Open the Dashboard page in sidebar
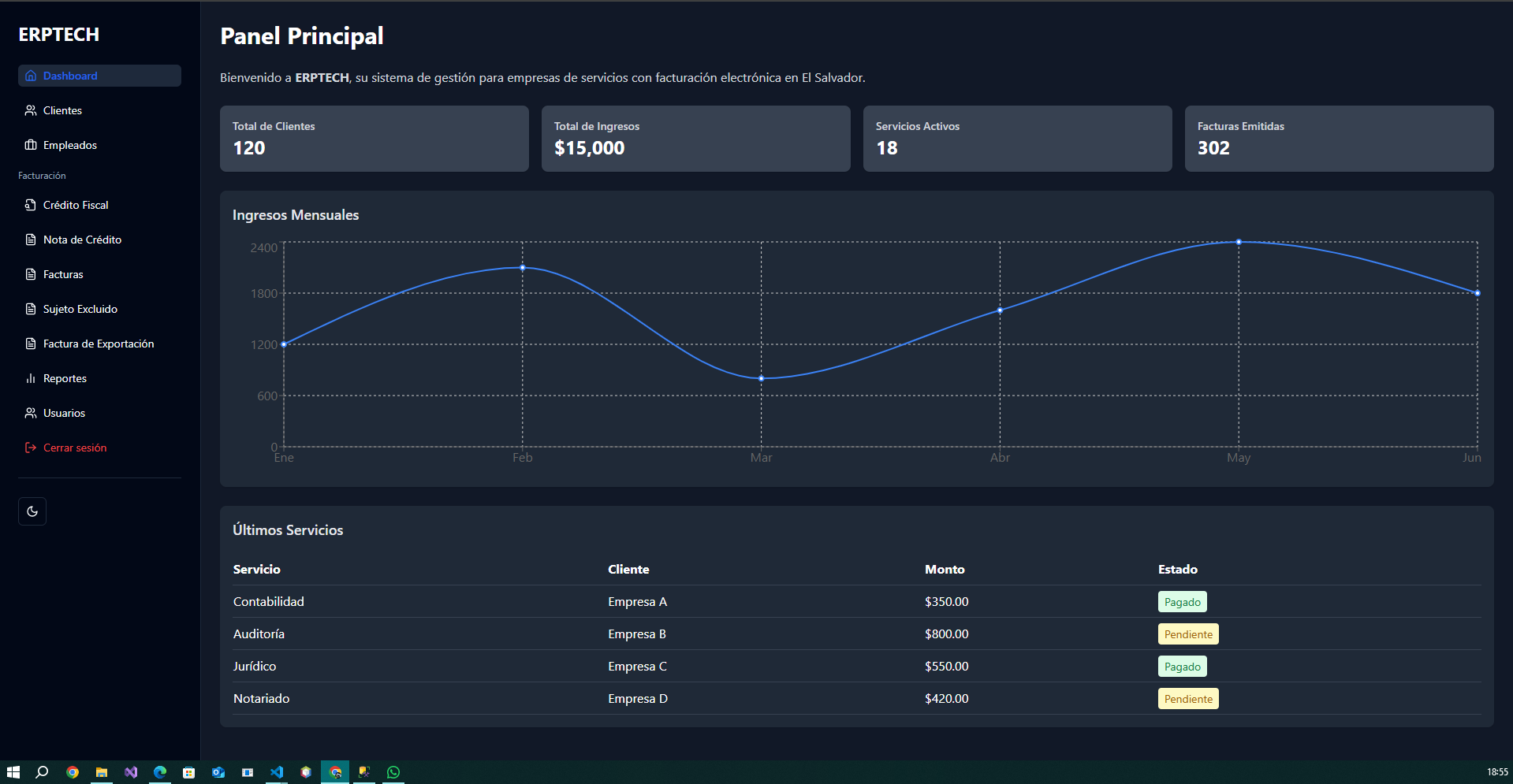1513x784 pixels. coord(70,76)
